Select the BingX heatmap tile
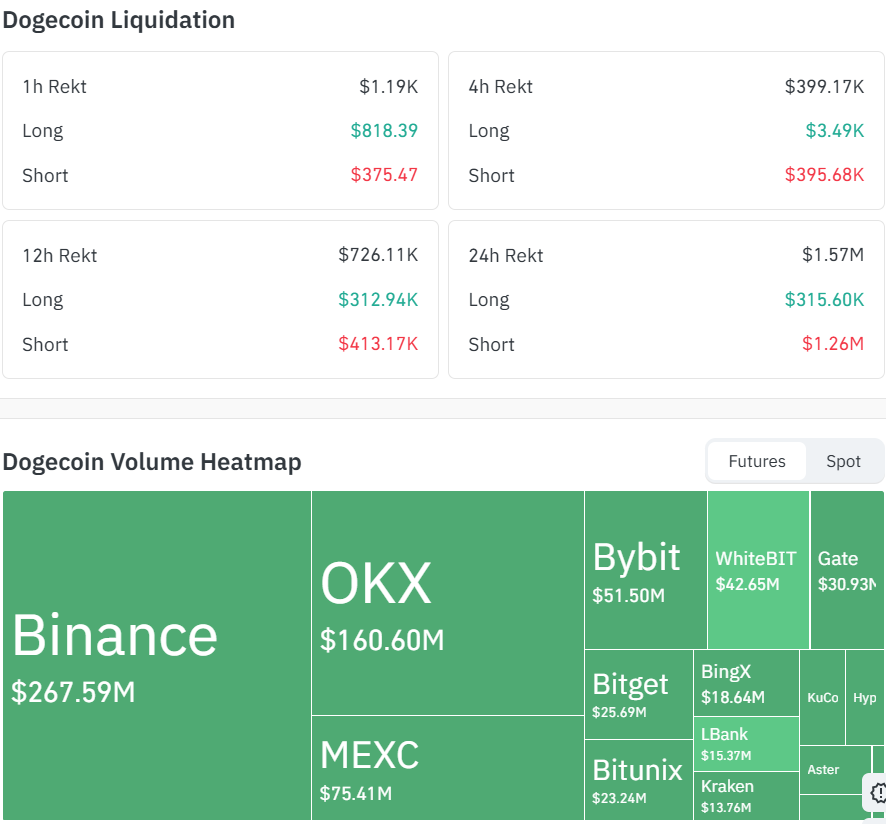 pos(746,683)
